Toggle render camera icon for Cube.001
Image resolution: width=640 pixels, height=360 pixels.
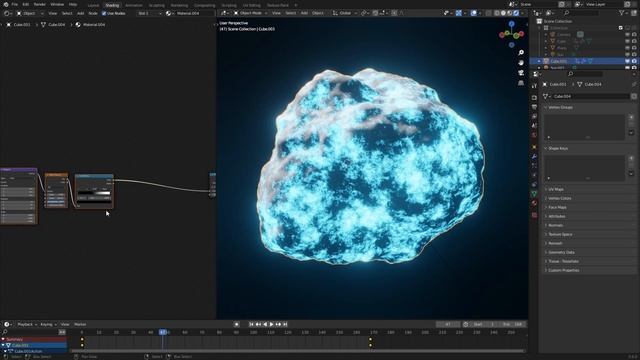(634, 61)
